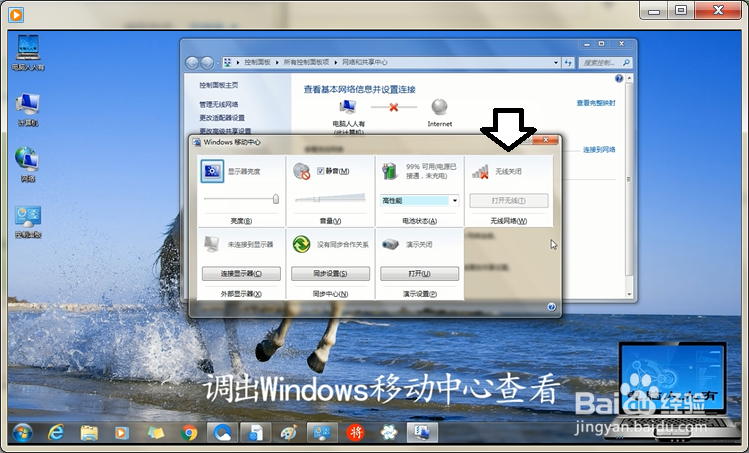Click the 未连接到显示器 text
749x453 pixels.
tap(250, 244)
